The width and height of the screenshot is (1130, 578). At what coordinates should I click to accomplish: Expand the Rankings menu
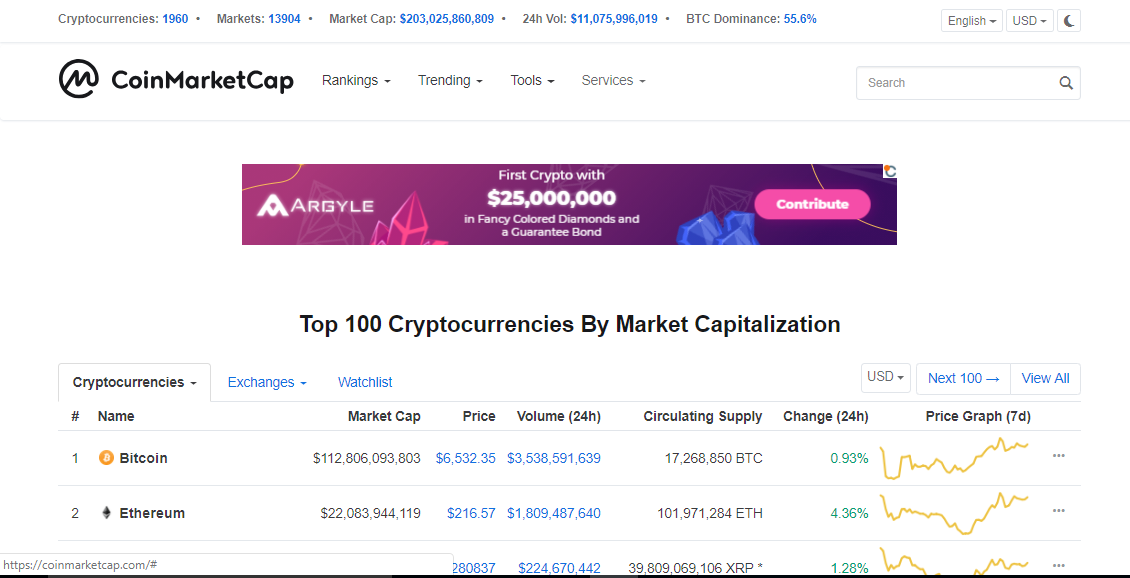pyautogui.click(x=356, y=81)
